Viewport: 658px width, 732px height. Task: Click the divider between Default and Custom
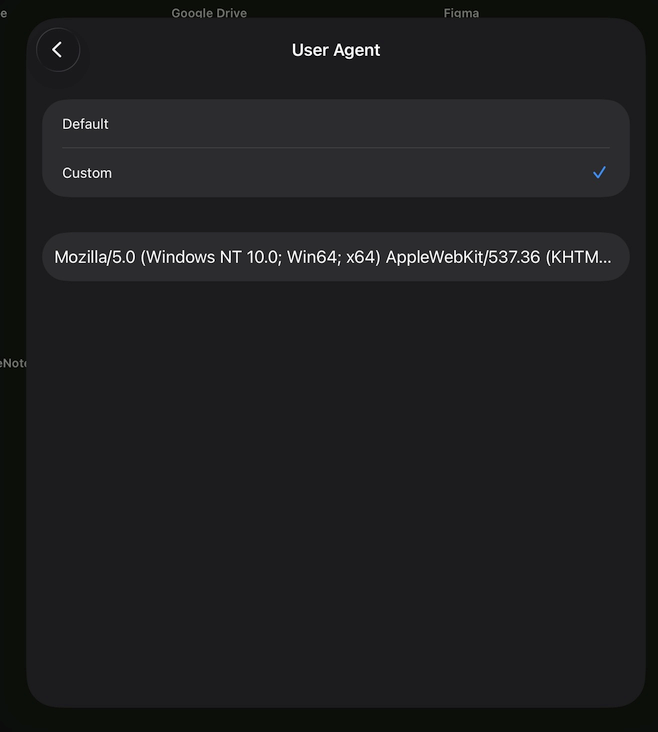pyautogui.click(x=335, y=148)
